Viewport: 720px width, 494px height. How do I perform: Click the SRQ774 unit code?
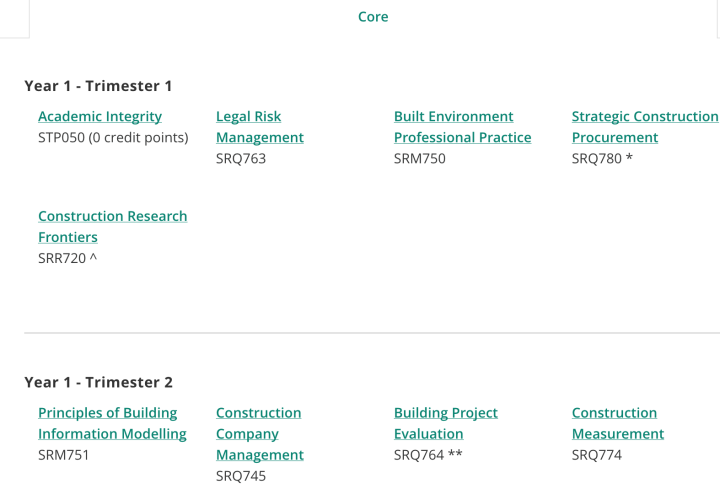pos(597,455)
